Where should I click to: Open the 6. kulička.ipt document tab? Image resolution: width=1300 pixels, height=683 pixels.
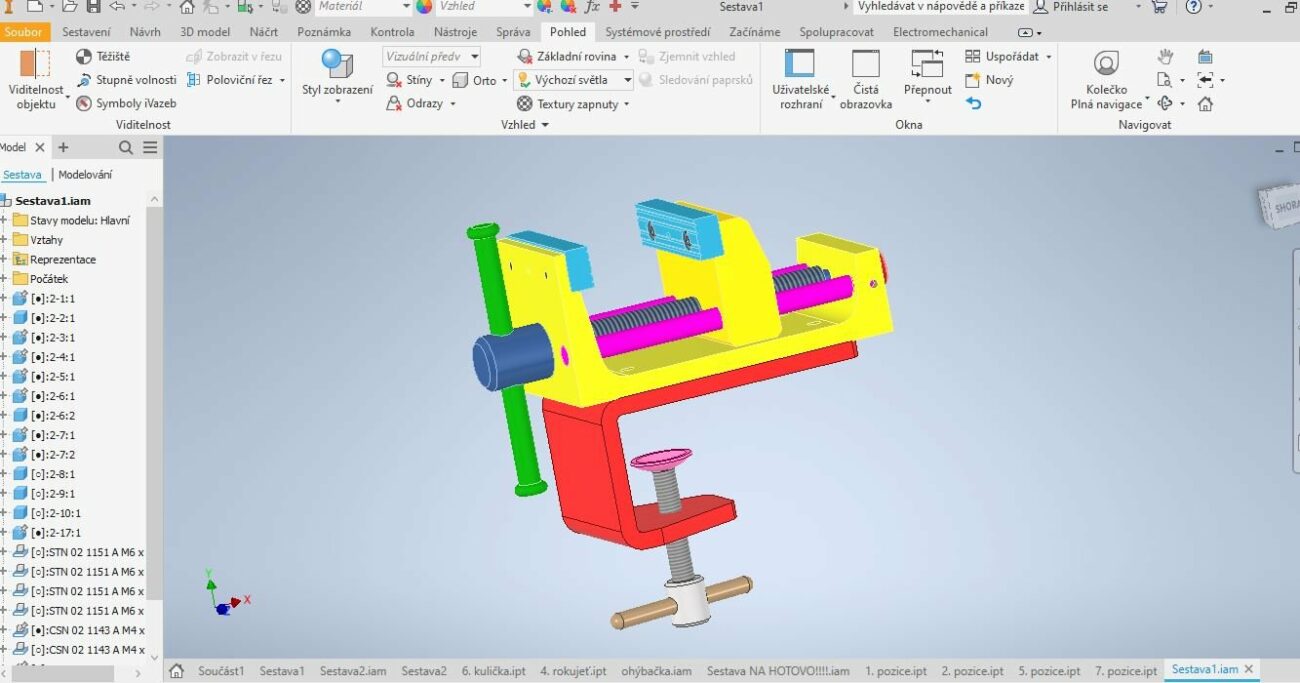(x=493, y=671)
